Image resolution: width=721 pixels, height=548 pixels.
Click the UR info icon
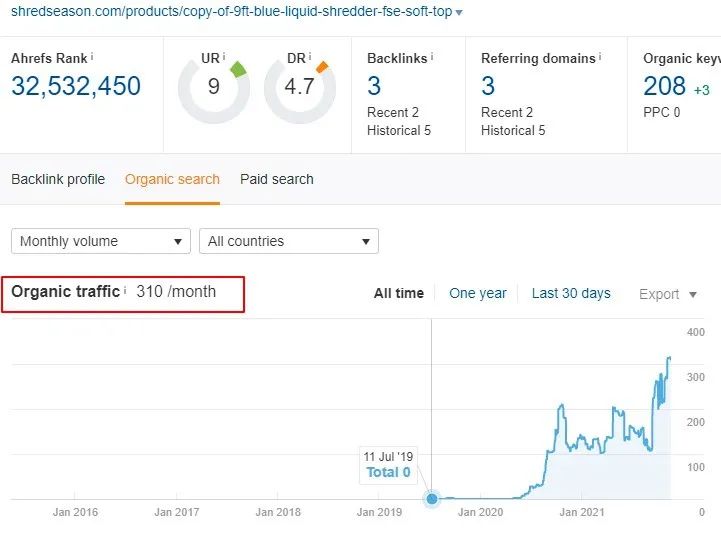click(223, 57)
